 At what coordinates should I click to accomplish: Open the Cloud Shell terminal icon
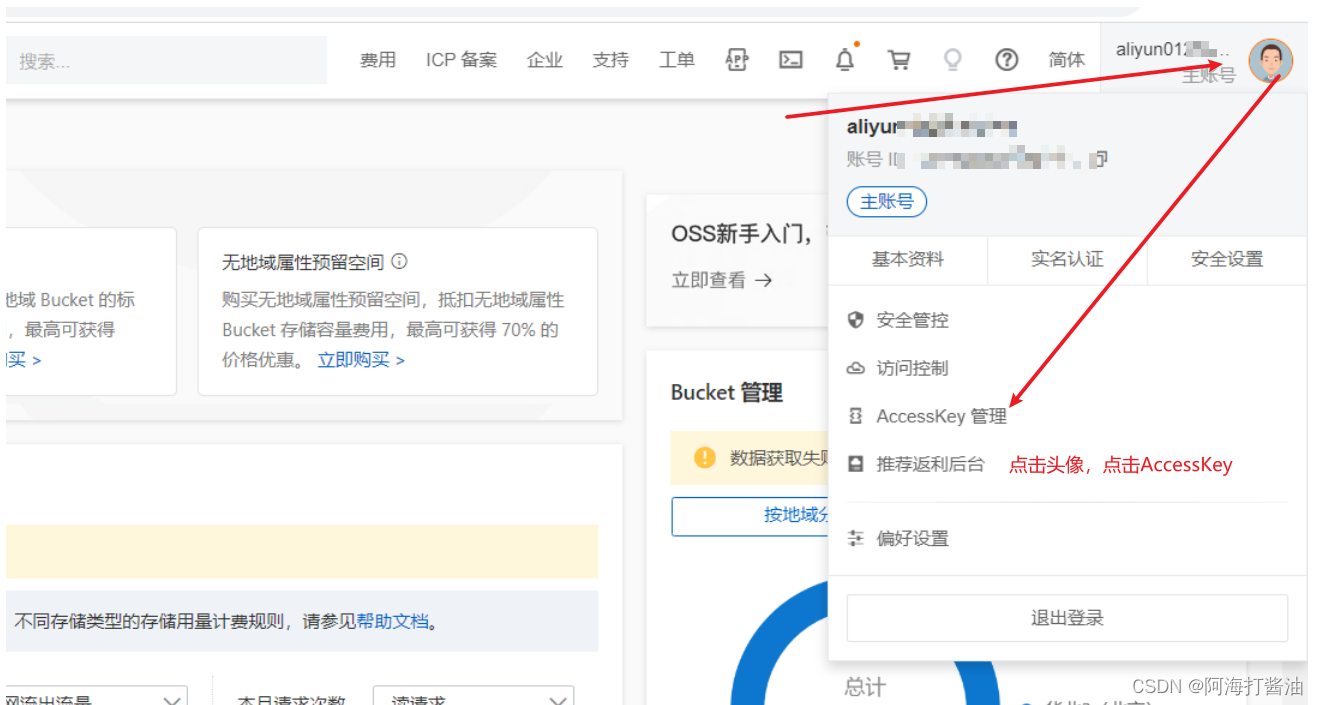click(x=791, y=60)
